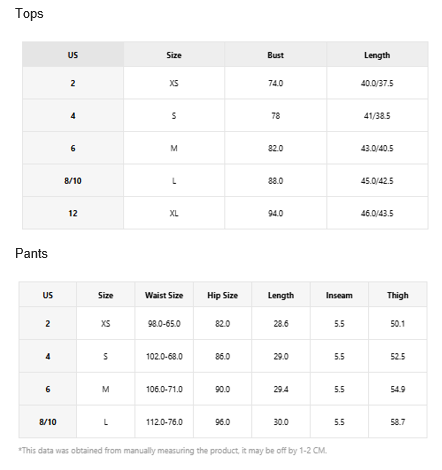442x470 pixels.
Task: Select the Waist Size column header
Action: pos(164,295)
